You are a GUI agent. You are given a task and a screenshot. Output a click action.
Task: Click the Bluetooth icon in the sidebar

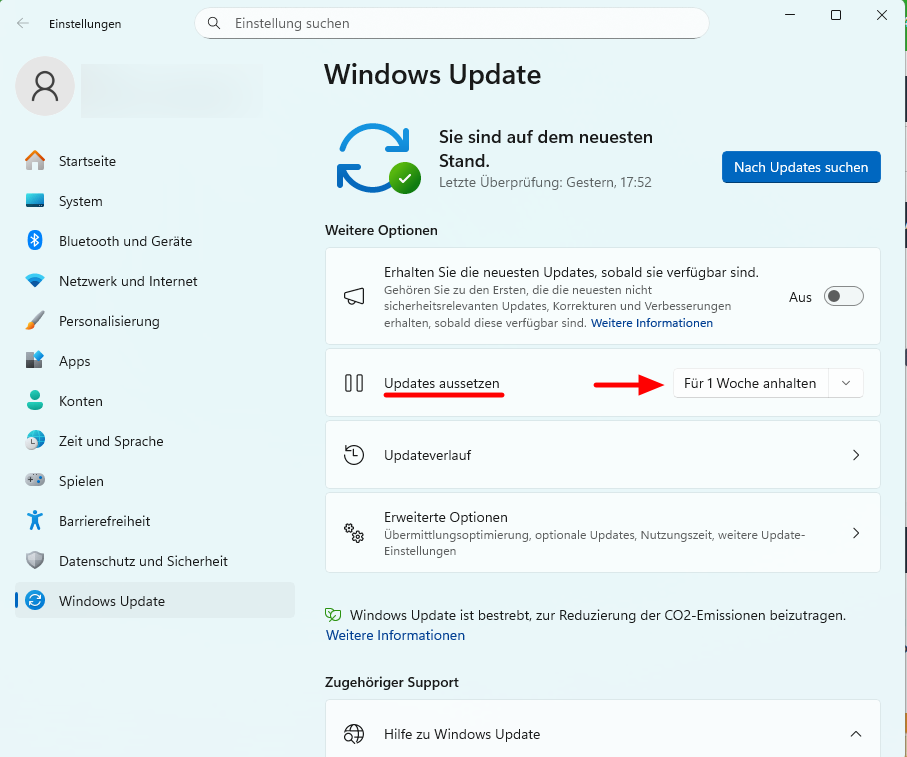(35, 241)
